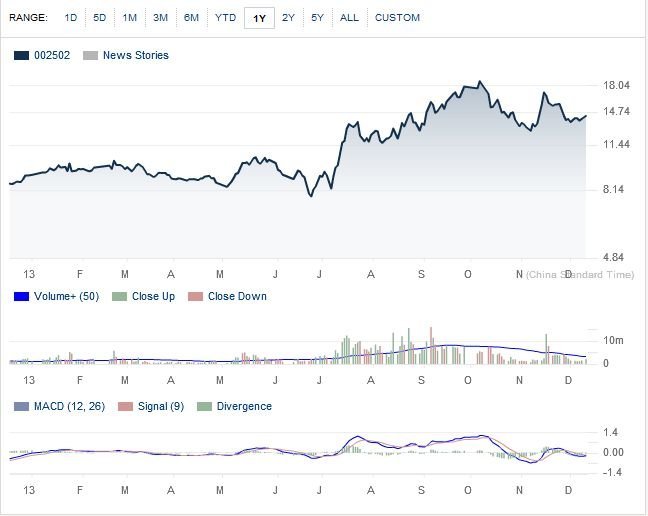Switch to the 5Y range
This screenshot has width=648, height=516.
click(x=317, y=18)
